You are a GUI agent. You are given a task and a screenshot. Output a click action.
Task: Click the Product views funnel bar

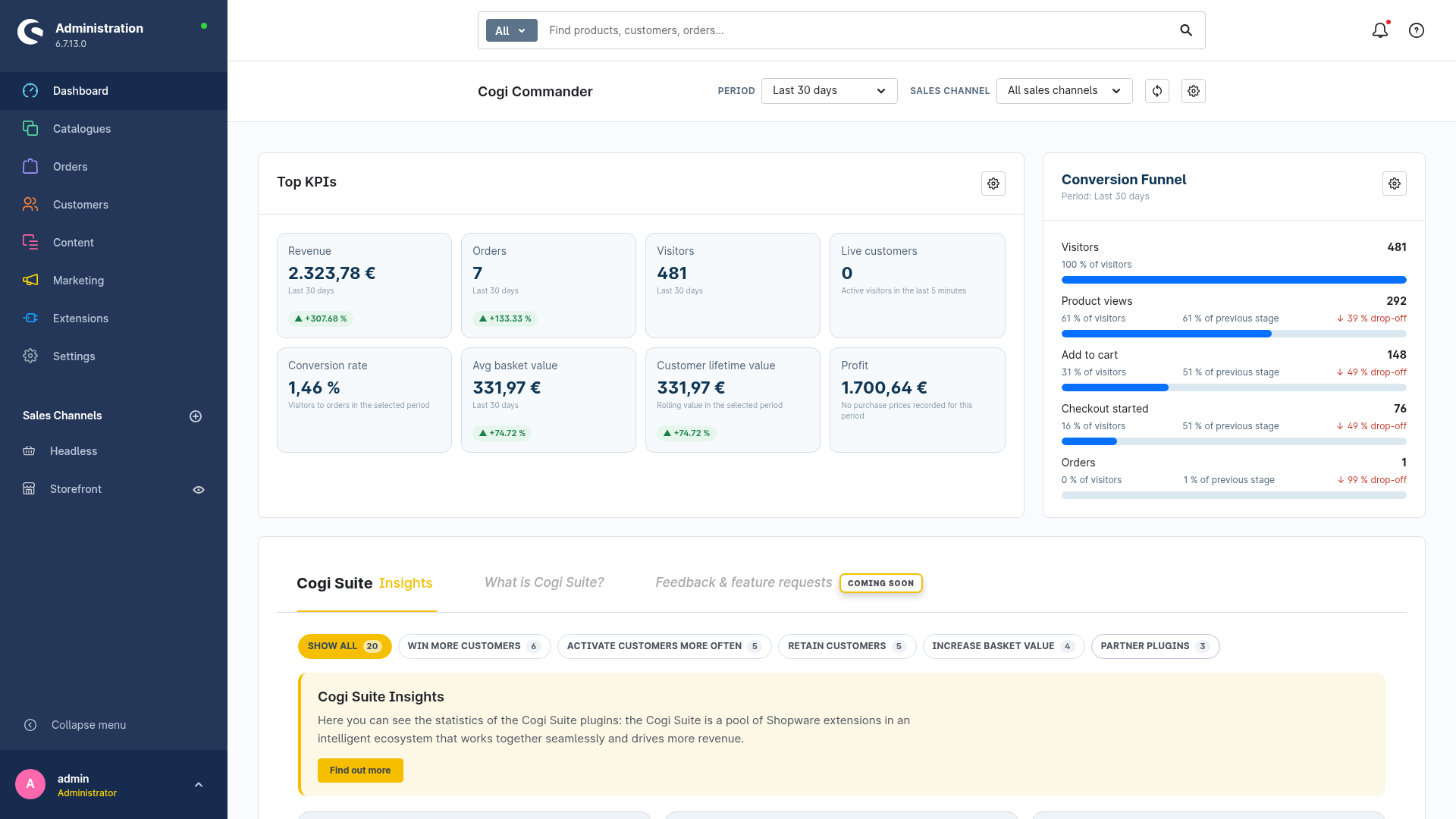point(1234,334)
